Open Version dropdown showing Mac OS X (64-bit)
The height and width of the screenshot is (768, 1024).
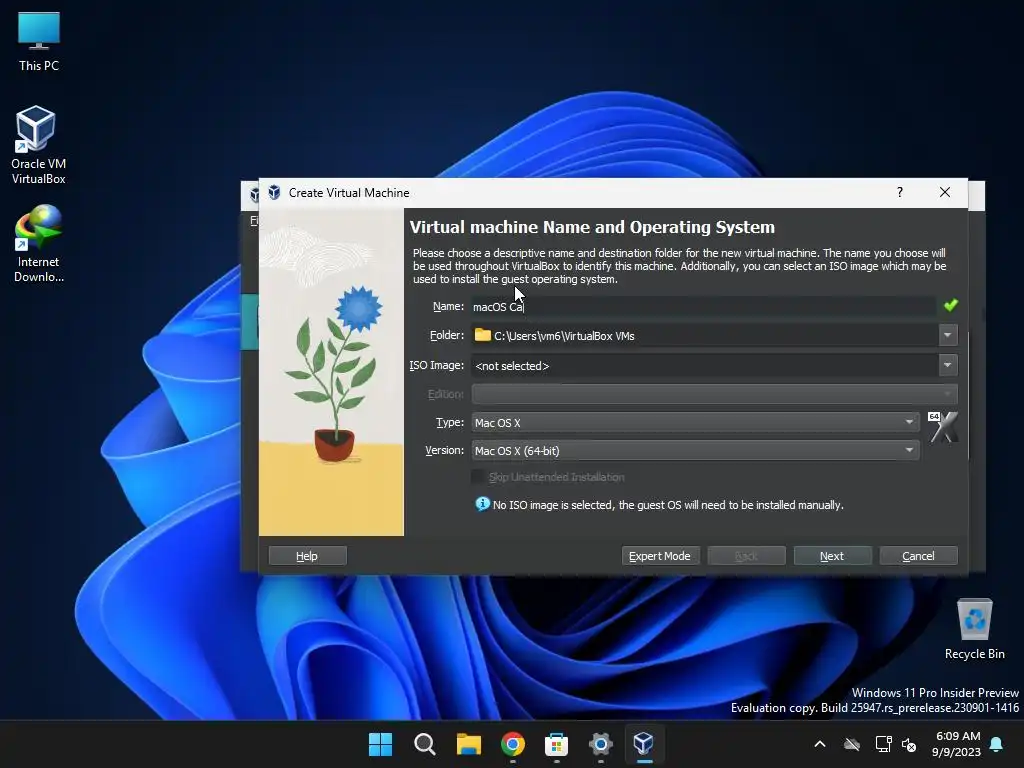(x=695, y=451)
